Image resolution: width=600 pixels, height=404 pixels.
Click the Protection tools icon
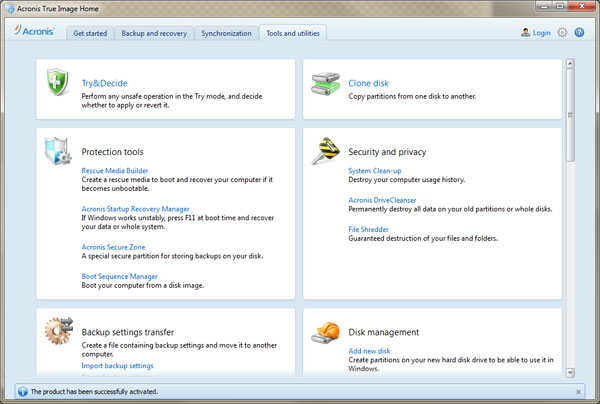(x=57, y=151)
